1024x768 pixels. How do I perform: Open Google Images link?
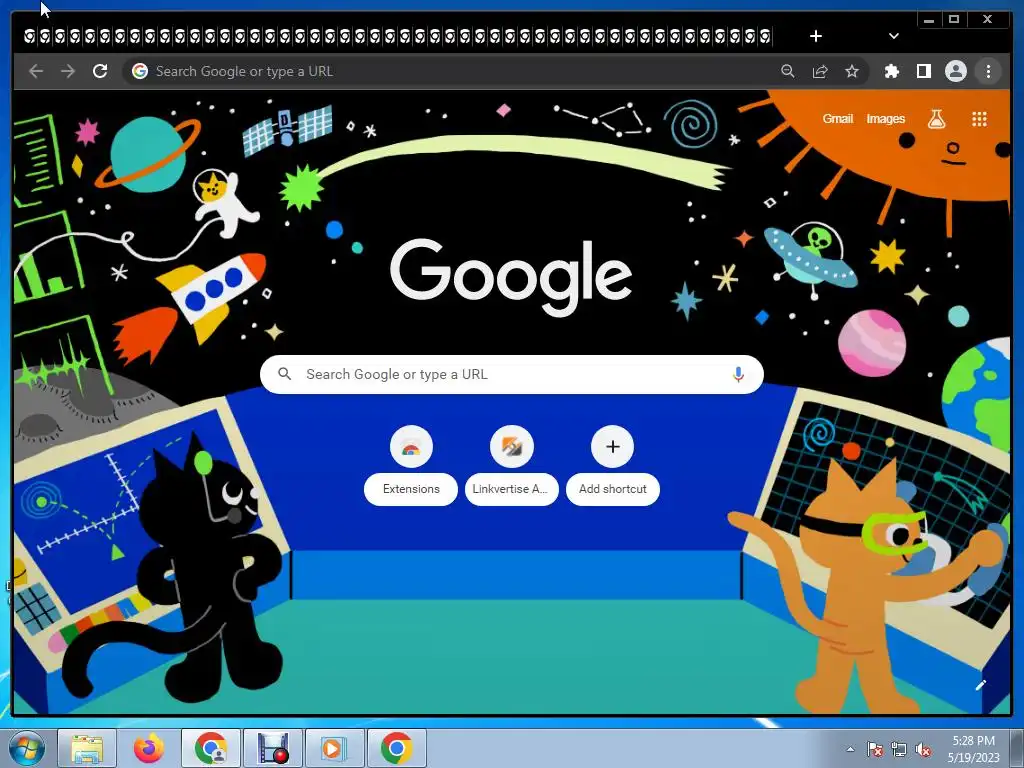pos(886,119)
